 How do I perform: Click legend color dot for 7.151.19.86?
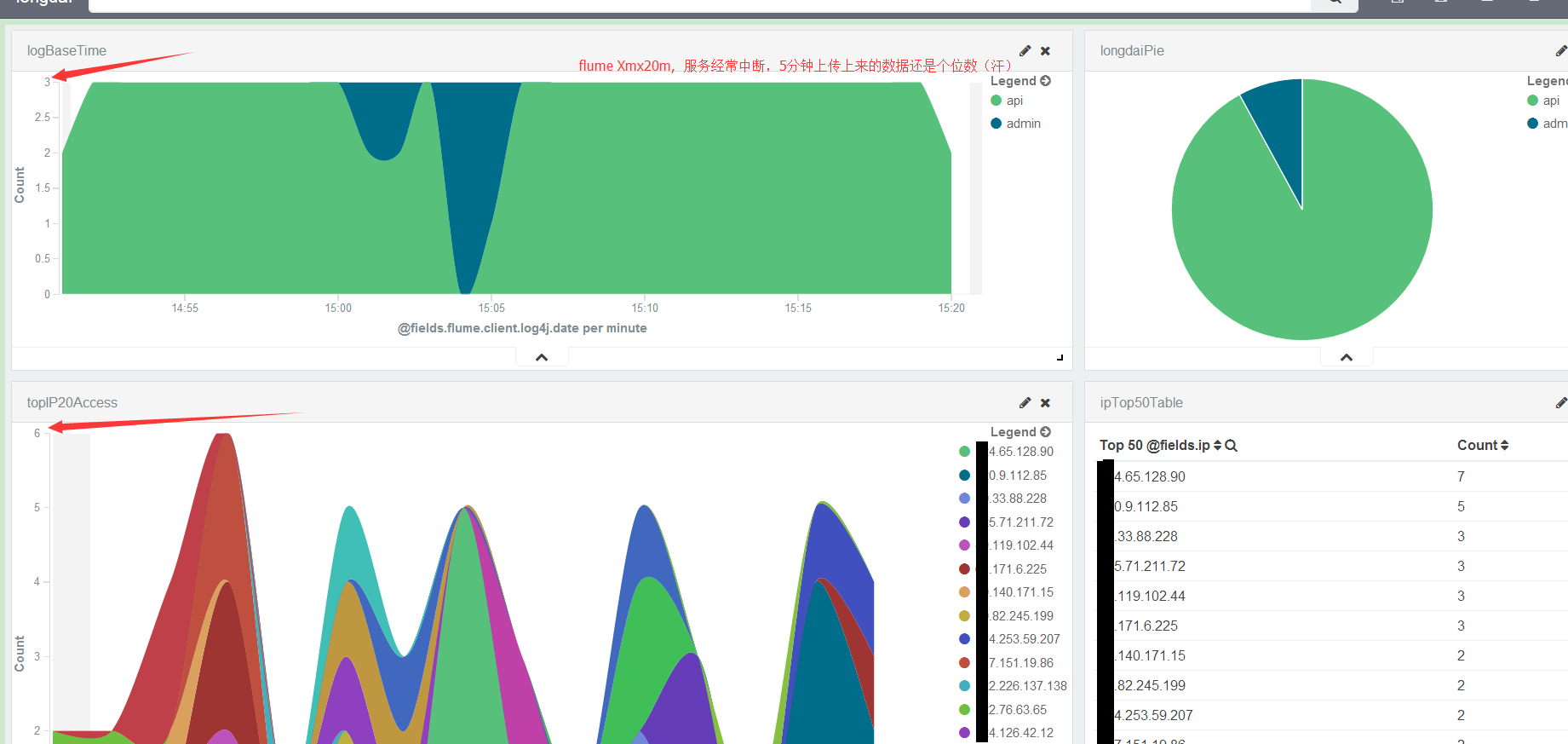[x=965, y=663]
